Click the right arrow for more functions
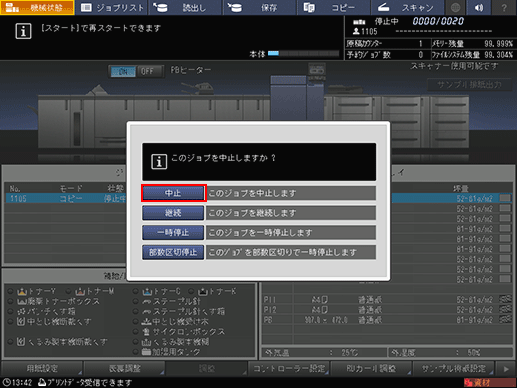Image resolution: width=517 pixels, height=388 pixels. [506, 369]
